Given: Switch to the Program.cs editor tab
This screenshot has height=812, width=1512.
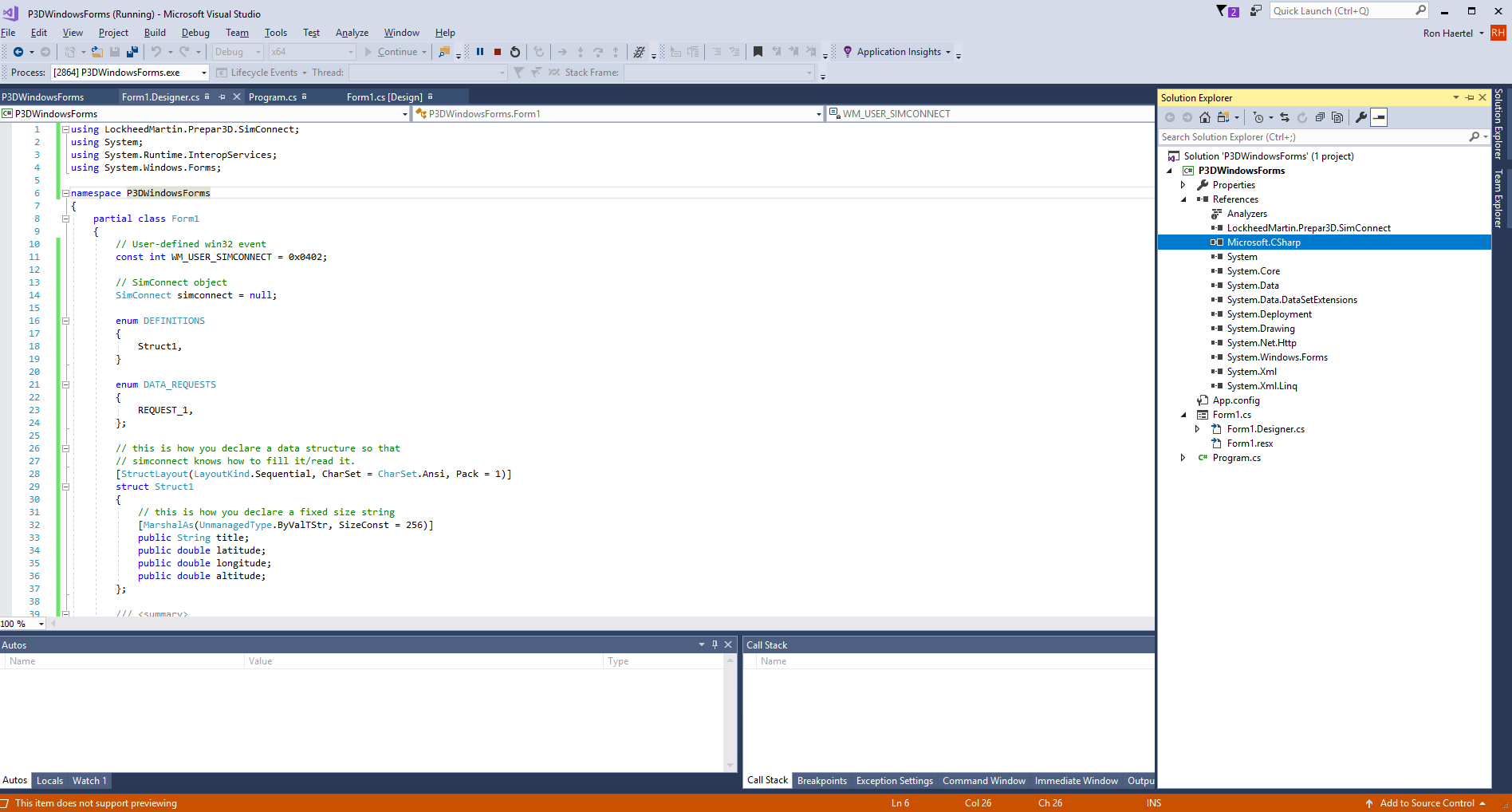Looking at the screenshot, I should click(x=273, y=97).
